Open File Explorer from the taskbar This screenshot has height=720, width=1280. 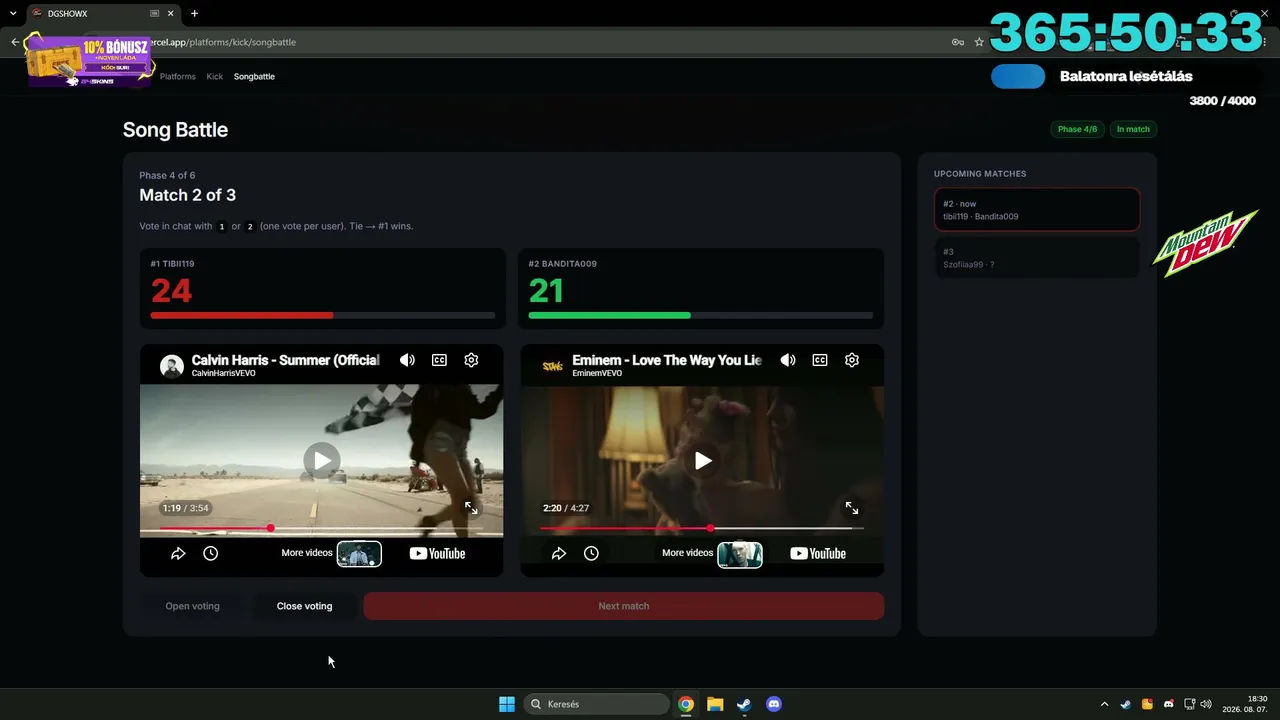tap(715, 704)
